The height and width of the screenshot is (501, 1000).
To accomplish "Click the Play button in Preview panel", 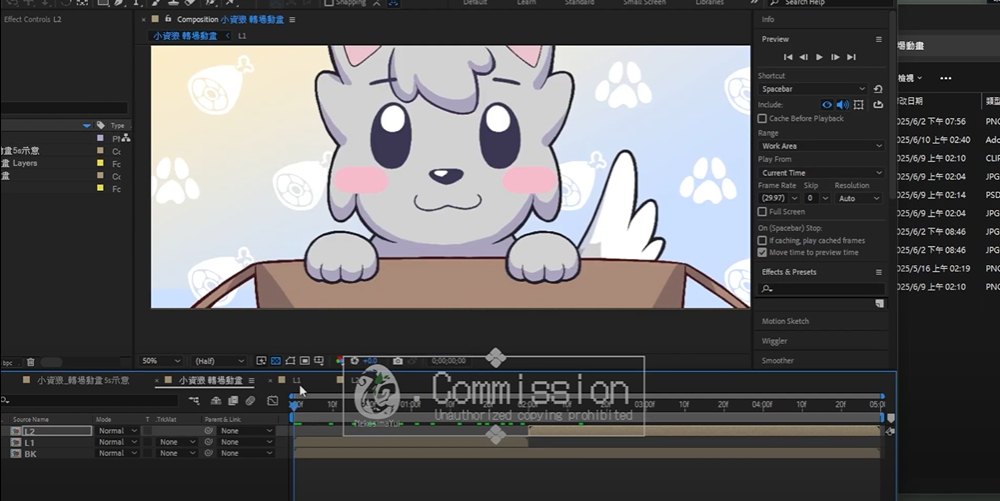I will click(819, 57).
